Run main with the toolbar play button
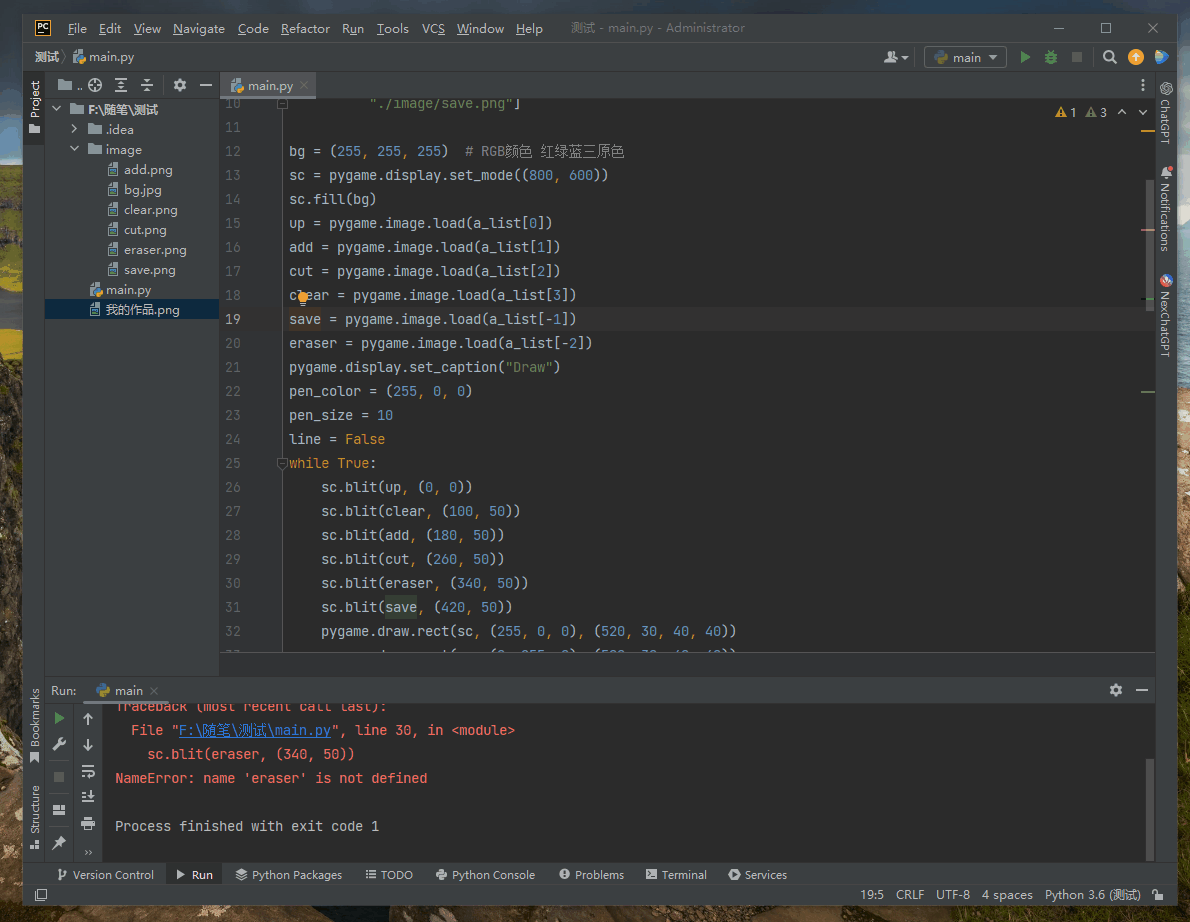 1025,58
